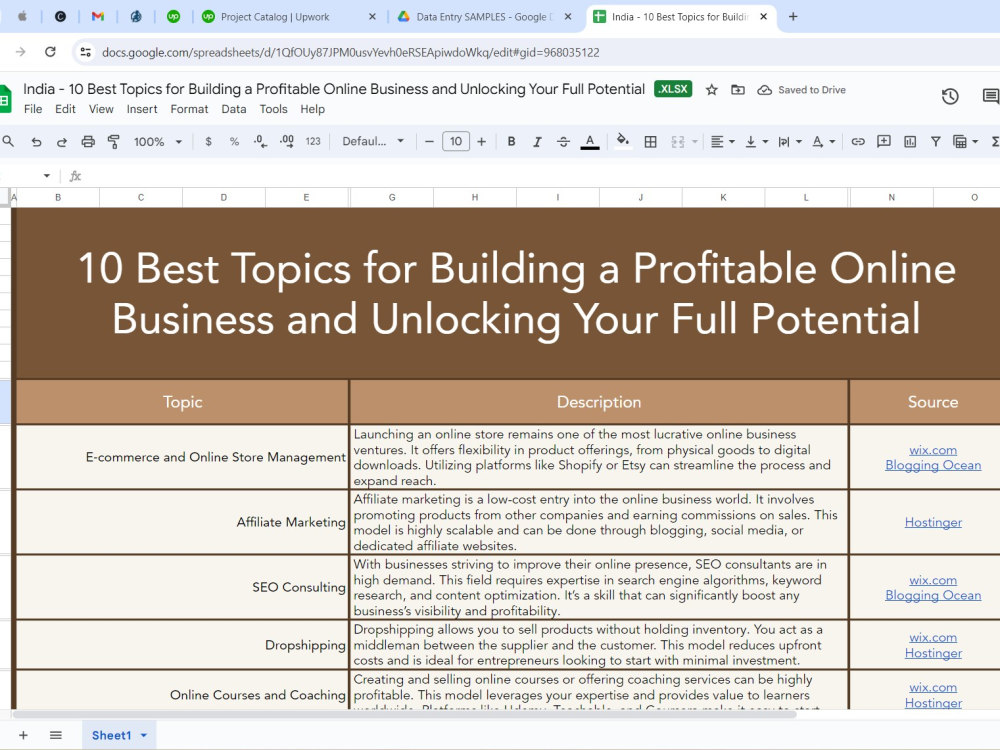Open a new browser tab
Screen dimensions: 1000x750
tap(793, 17)
